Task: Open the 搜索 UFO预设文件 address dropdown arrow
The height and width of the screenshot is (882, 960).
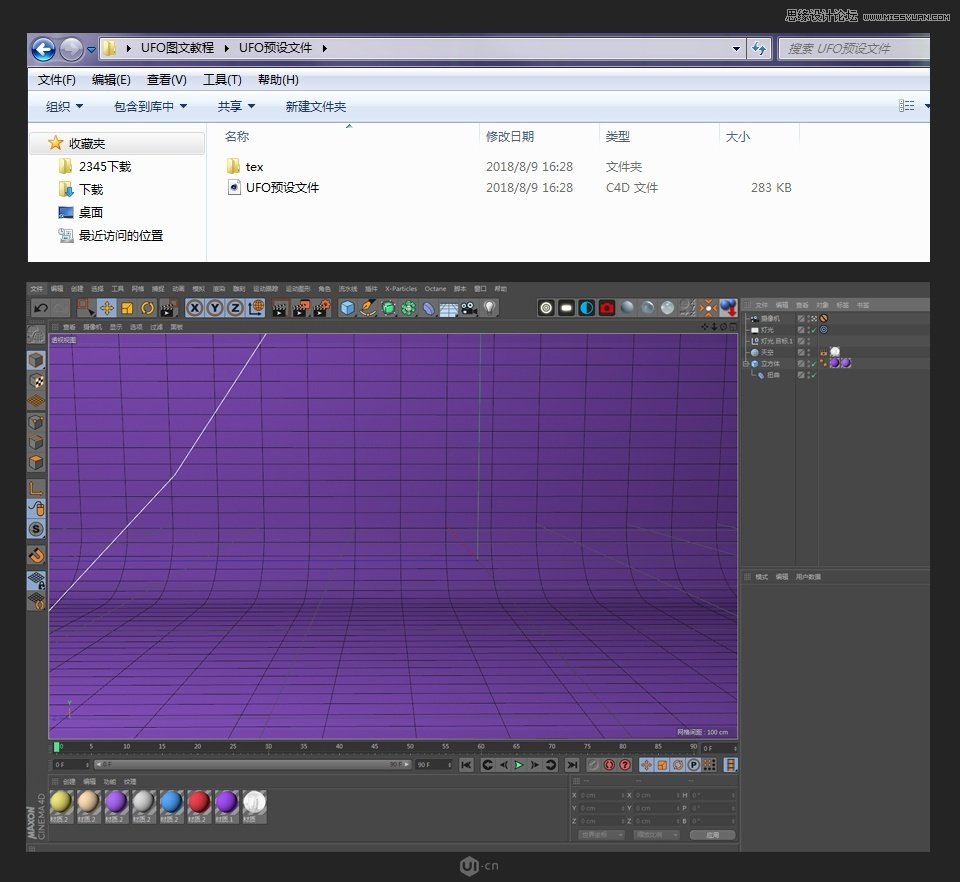Action: [x=735, y=48]
